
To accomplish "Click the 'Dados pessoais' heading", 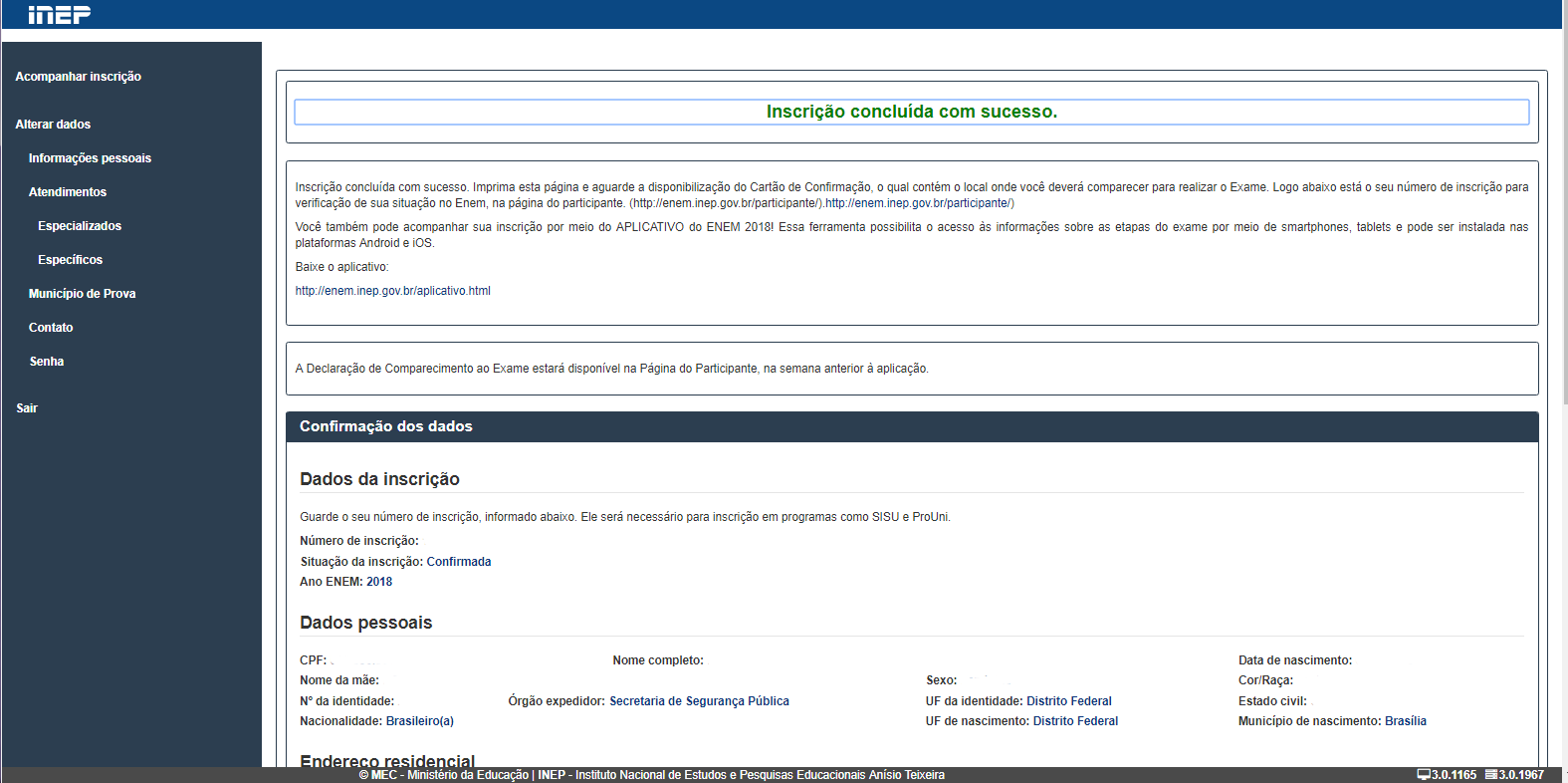I will pos(366,623).
